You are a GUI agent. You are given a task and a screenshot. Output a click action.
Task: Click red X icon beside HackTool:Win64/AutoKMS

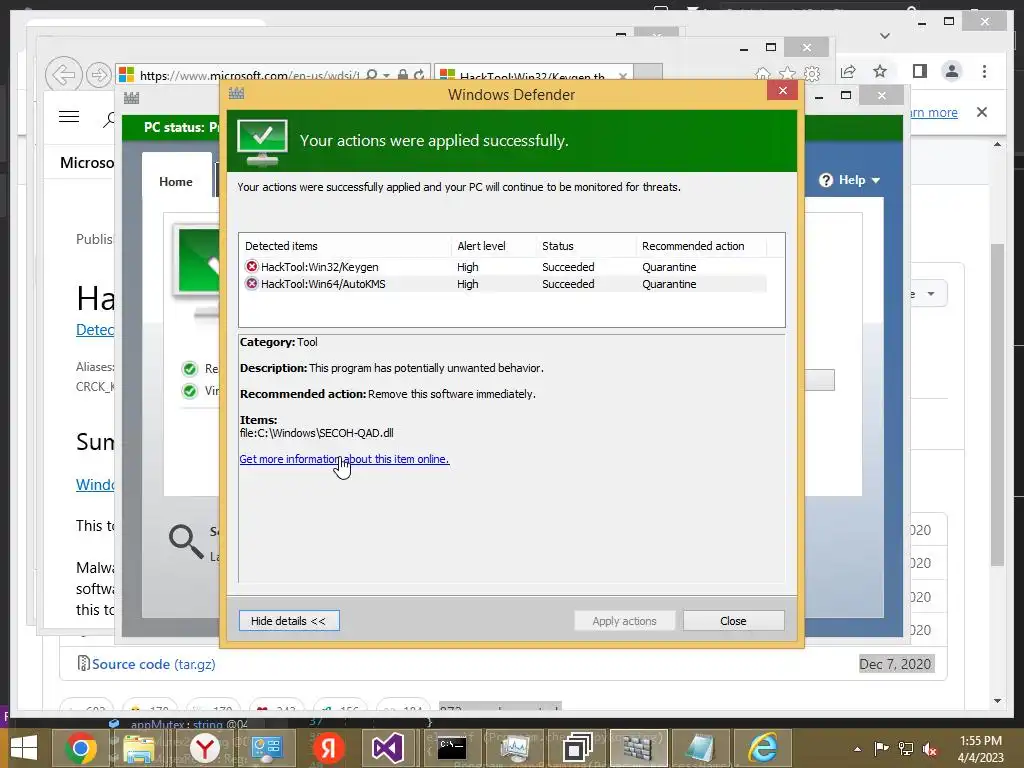(x=251, y=283)
